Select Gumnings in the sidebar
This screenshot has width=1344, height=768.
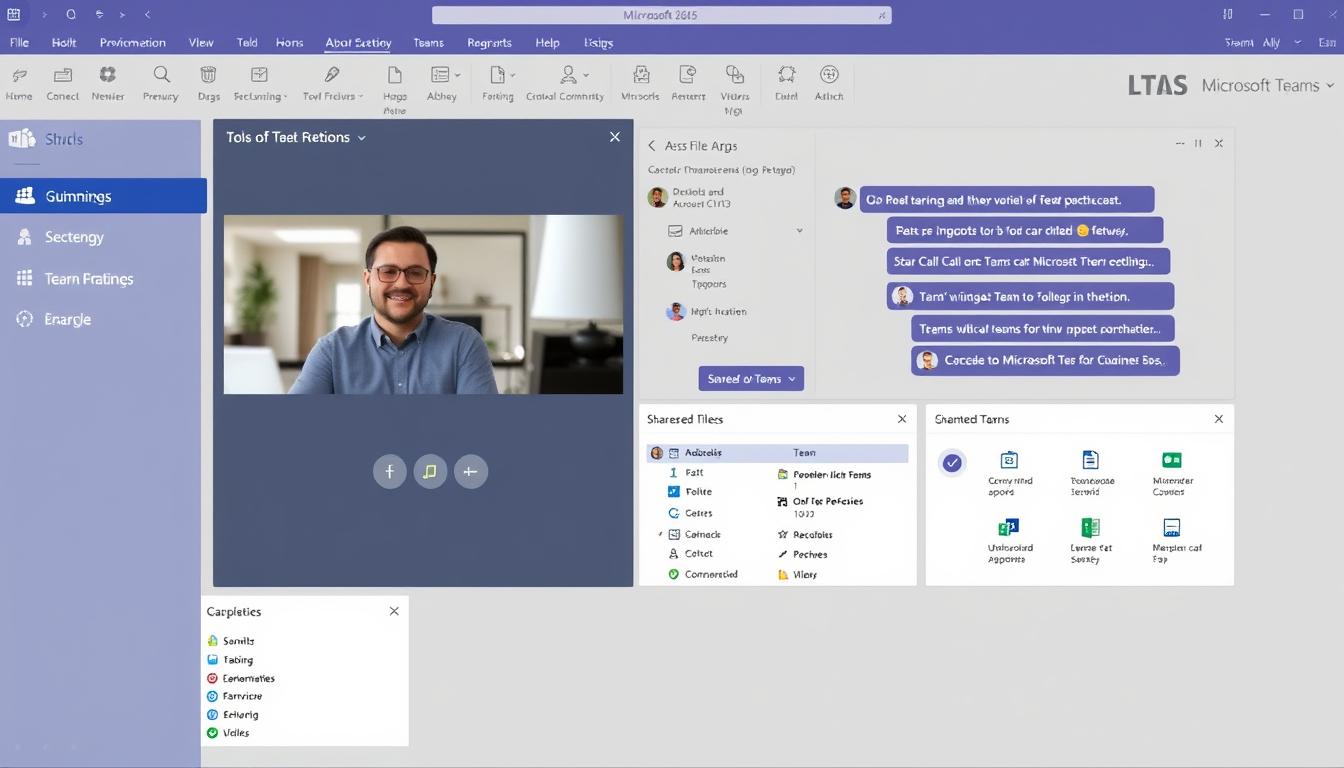[x=103, y=196]
